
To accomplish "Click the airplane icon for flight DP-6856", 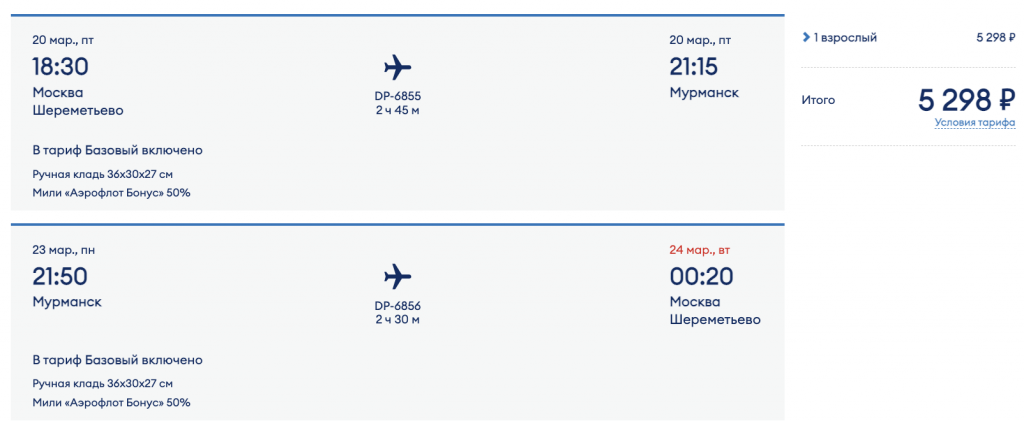I will point(397,276).
